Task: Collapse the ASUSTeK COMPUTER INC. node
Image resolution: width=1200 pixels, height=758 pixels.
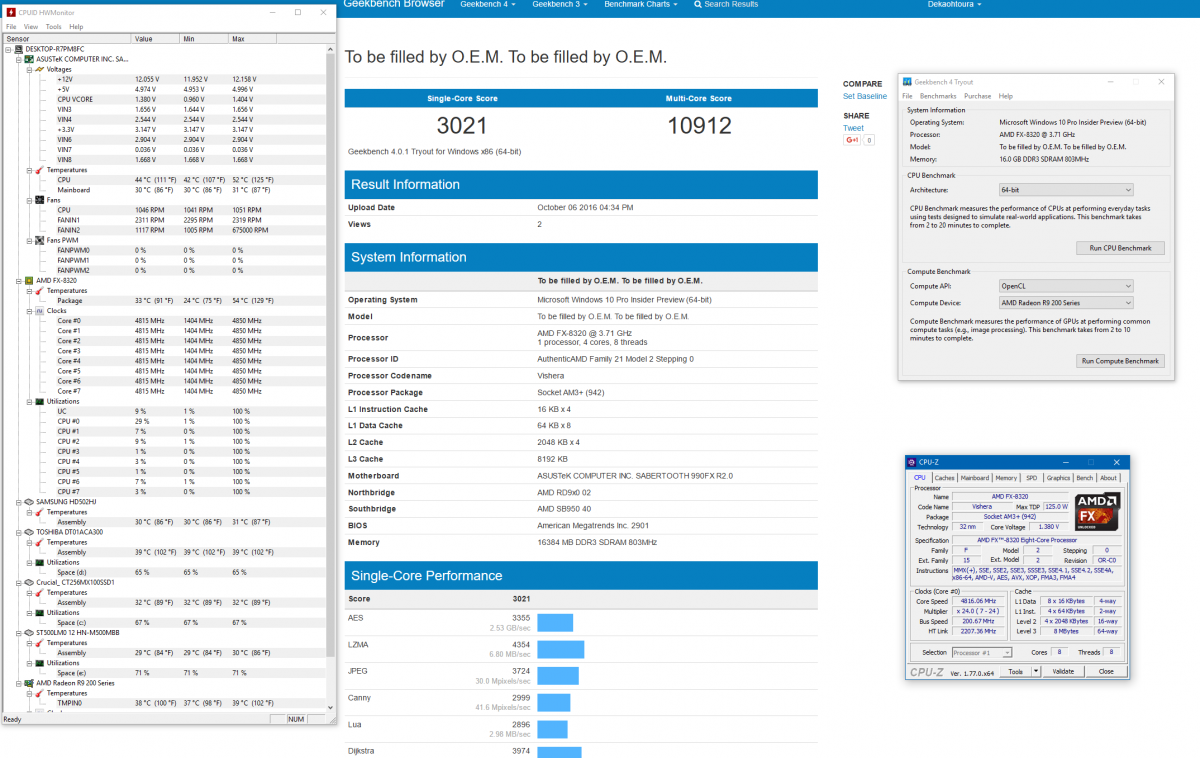Action: click(19, 59)
